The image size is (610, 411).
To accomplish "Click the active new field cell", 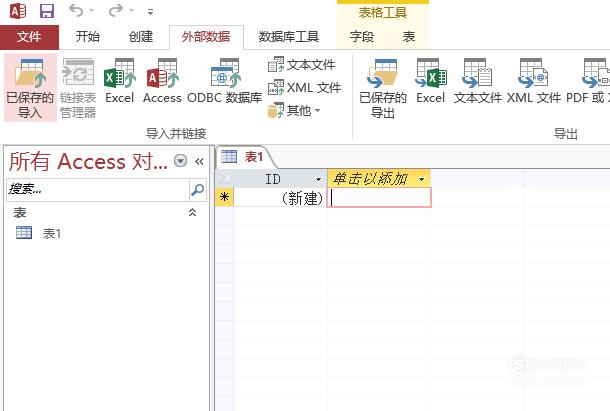I will [379, 198].
